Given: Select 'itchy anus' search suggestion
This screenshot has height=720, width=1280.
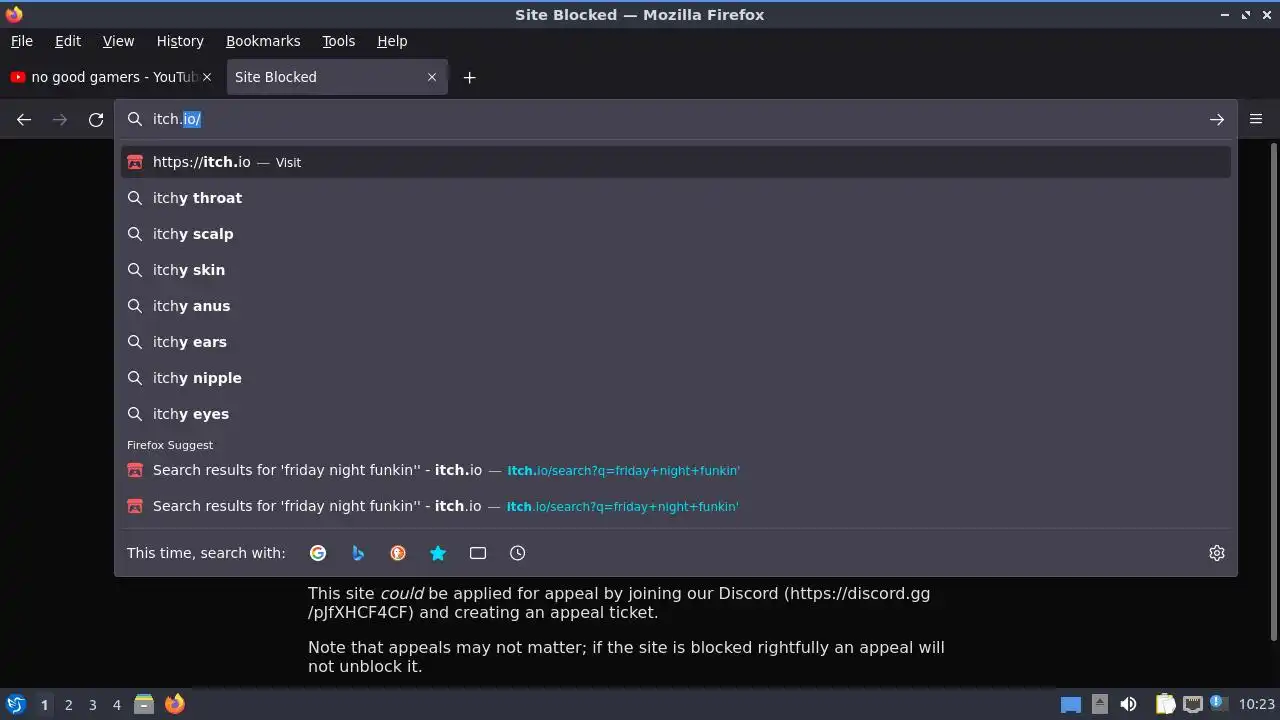Looking at the screenshot, I should (x=676, y=306).
